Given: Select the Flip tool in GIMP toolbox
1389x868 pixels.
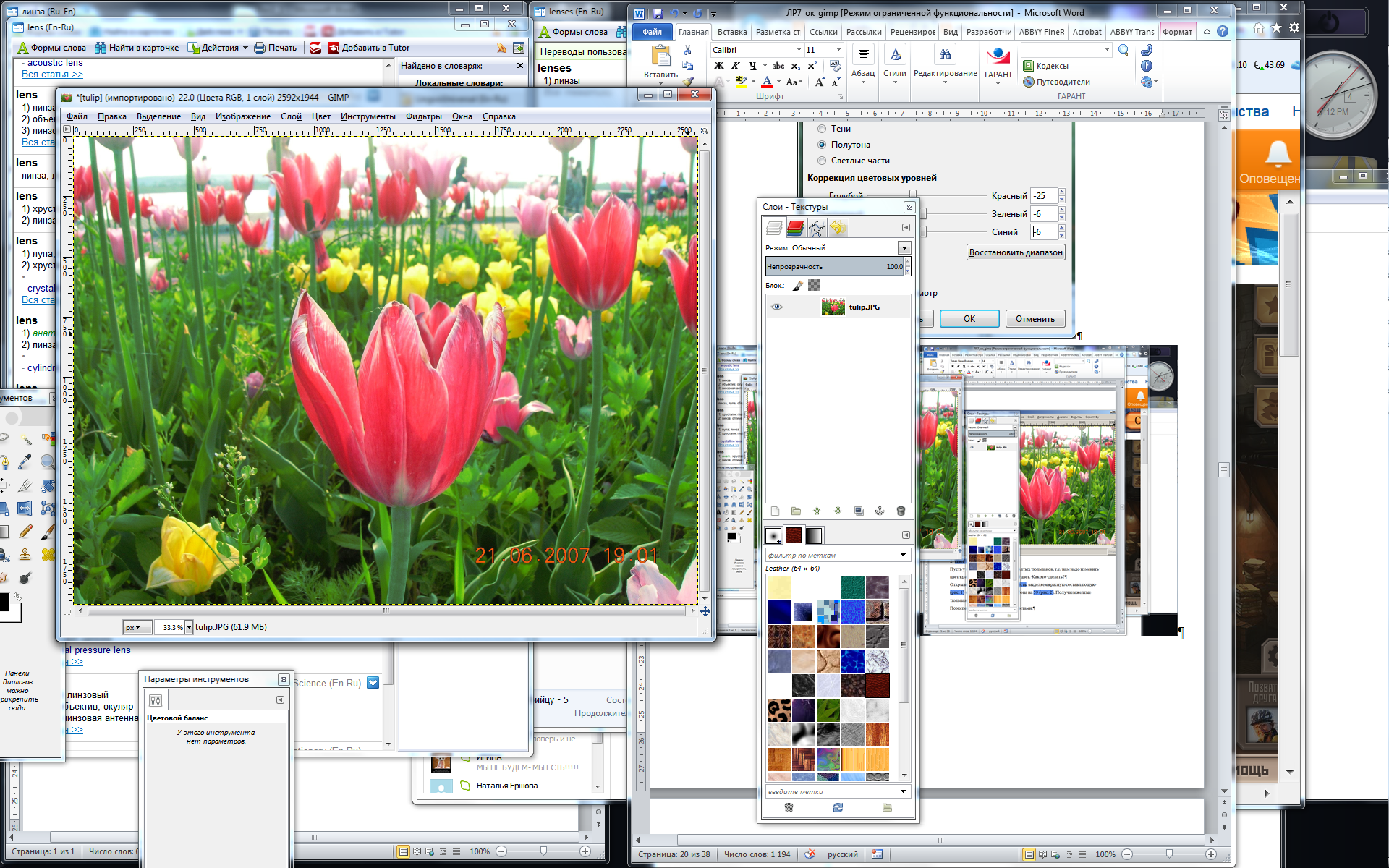Looking at the screenshot, I should [x=25, y=509].
